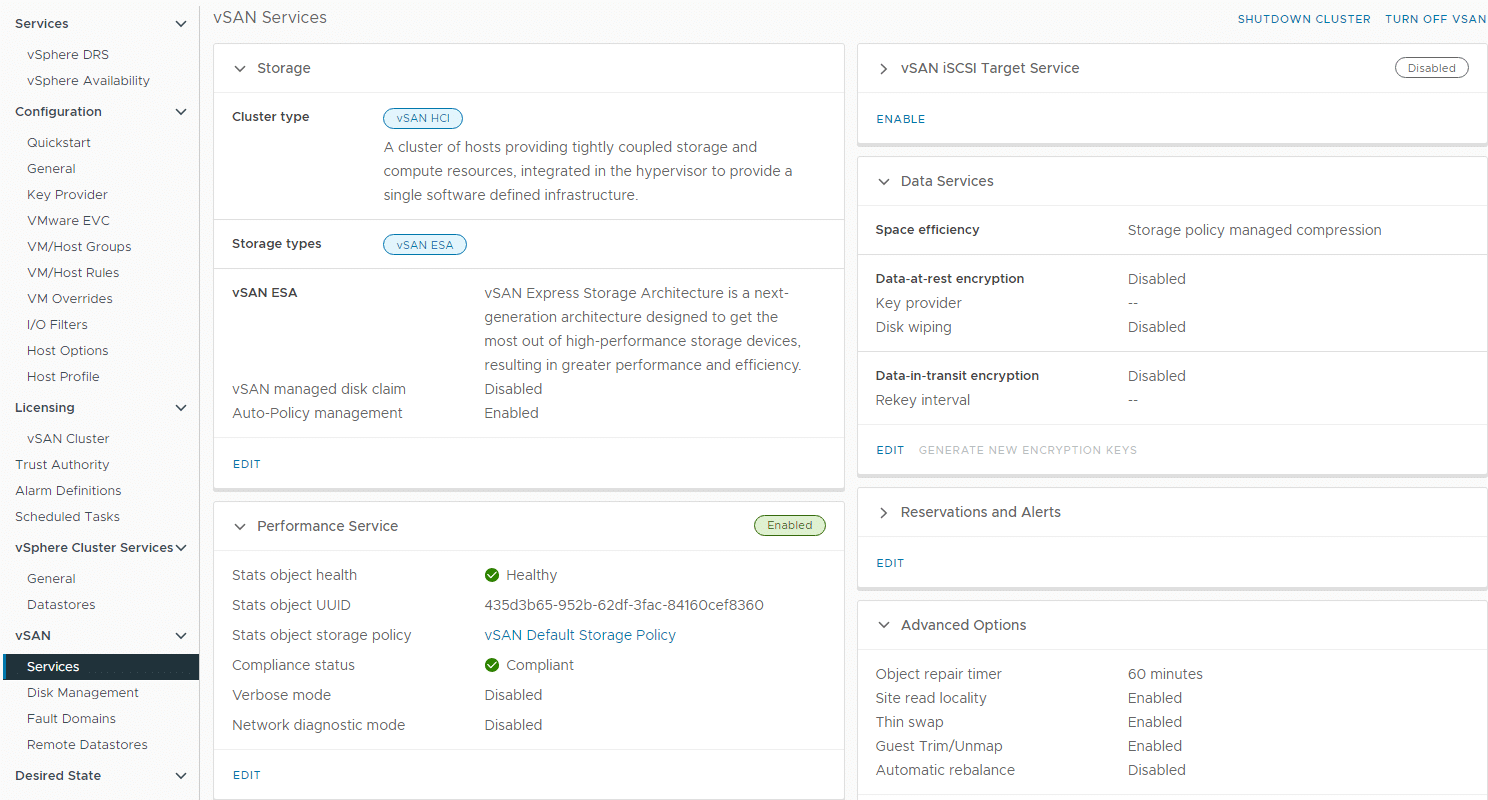The image size is (1488, 800).
Task: Collapse the Desired State sidebar chevron
Action: (x=181, y=776)
